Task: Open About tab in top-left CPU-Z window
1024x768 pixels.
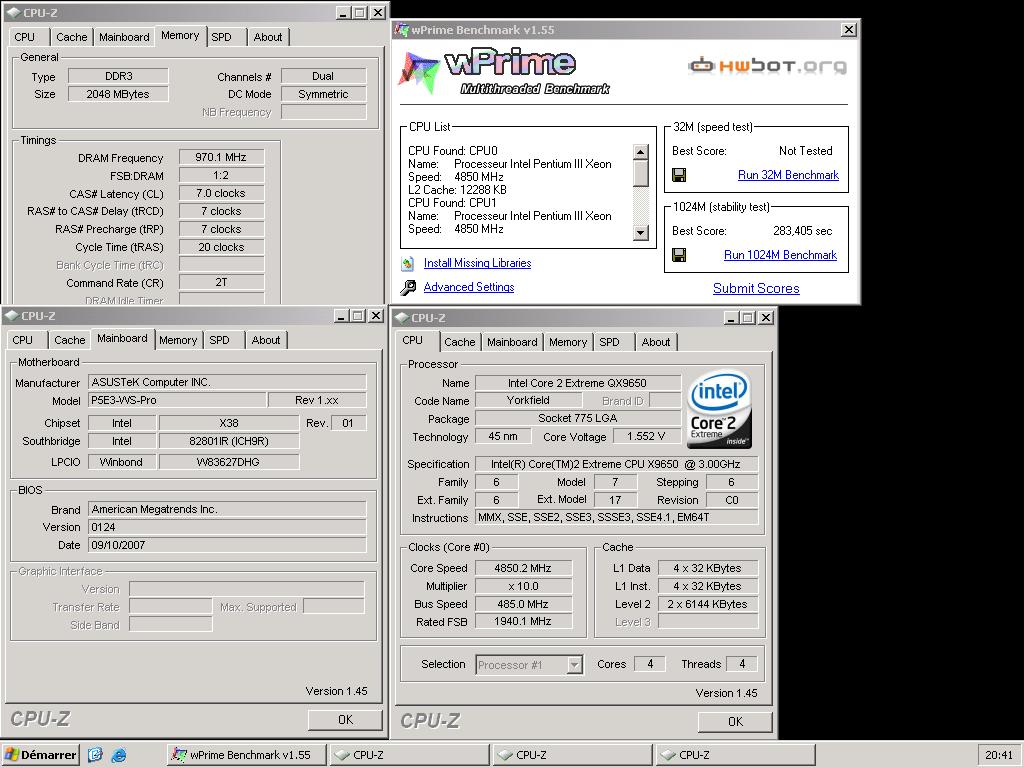Action: [268, 37]
